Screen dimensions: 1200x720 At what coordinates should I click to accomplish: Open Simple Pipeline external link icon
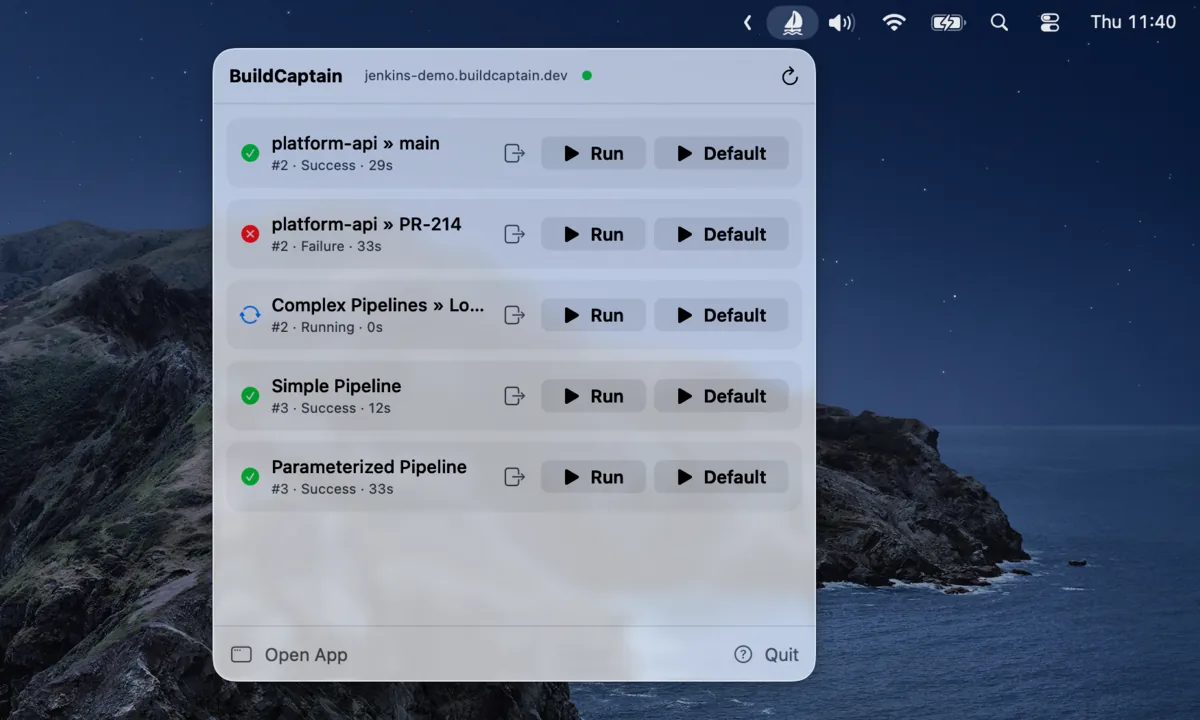(514, 396)
